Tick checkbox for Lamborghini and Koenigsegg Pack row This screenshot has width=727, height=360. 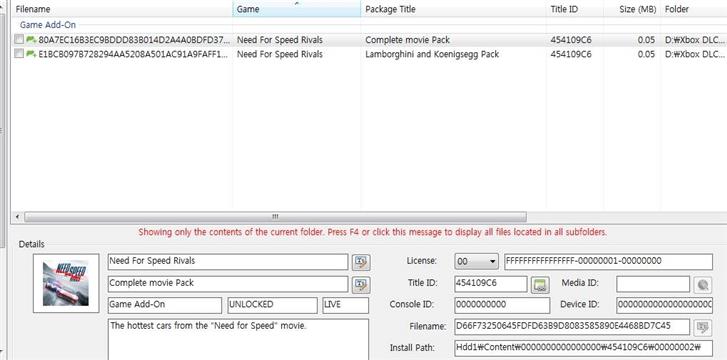tap(19, 54)
